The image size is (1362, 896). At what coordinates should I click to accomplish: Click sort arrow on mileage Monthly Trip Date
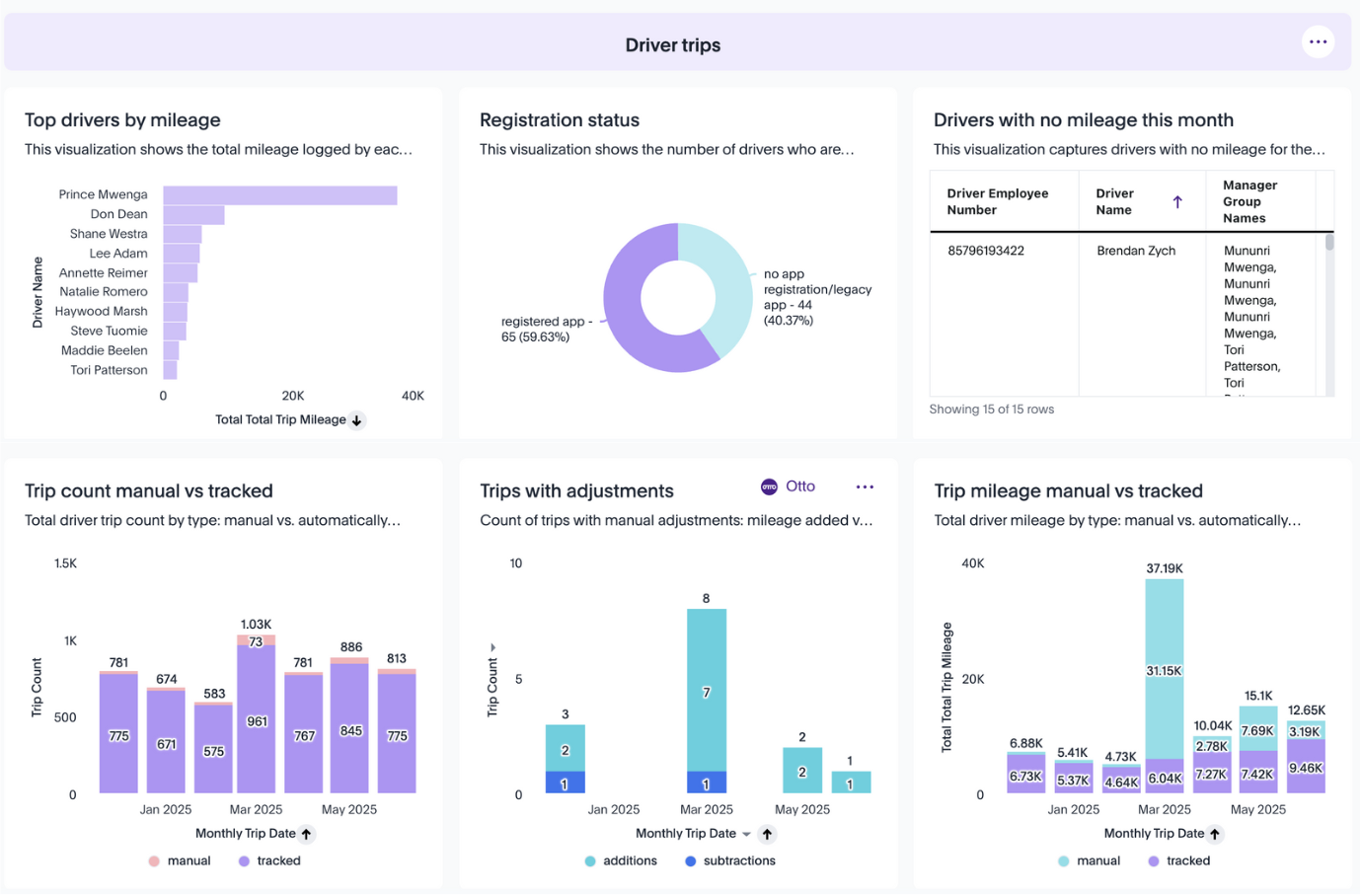click(1215, 834)
